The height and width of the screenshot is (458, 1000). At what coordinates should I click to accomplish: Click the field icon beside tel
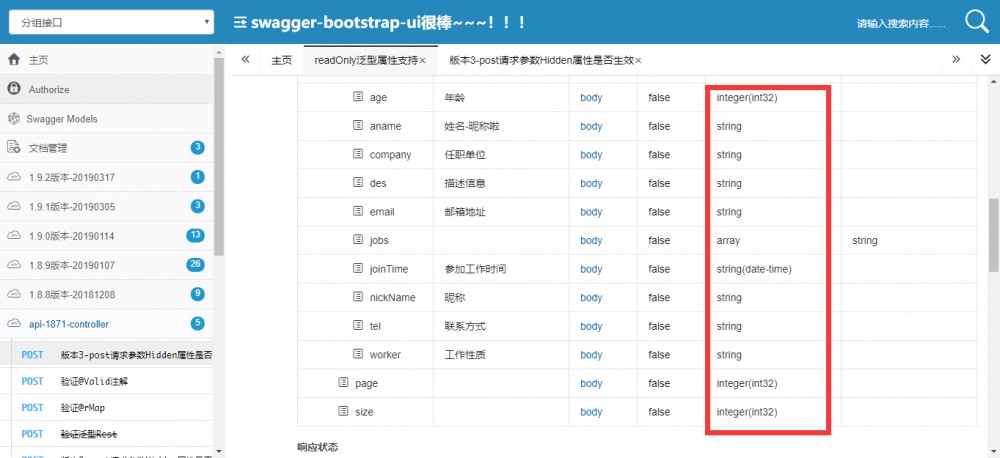(358, 325)
